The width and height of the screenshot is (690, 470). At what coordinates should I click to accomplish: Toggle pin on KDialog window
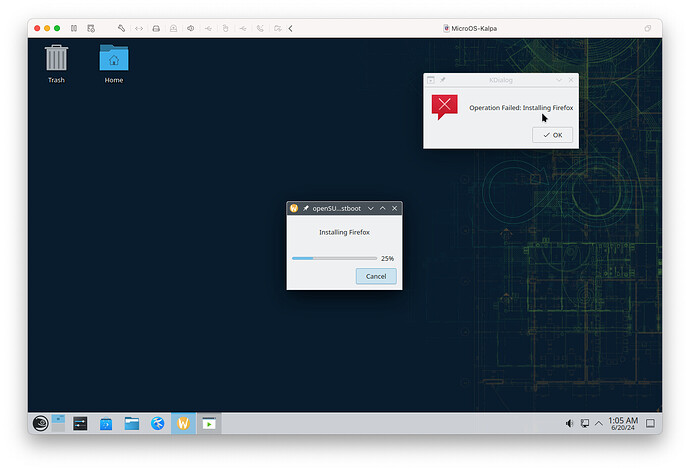[x=443, y=79]
